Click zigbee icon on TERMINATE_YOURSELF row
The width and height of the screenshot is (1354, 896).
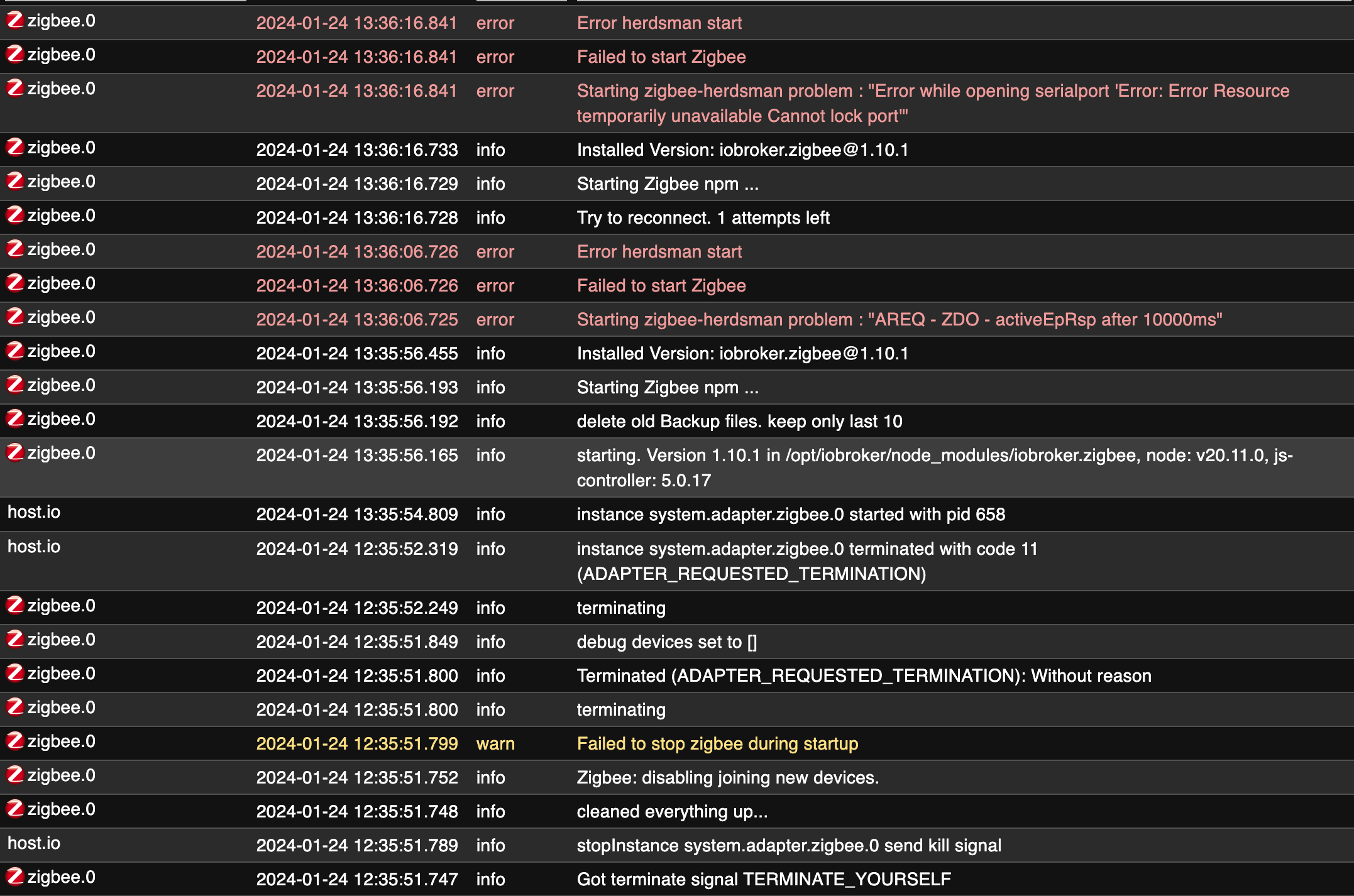pos(15,877)
